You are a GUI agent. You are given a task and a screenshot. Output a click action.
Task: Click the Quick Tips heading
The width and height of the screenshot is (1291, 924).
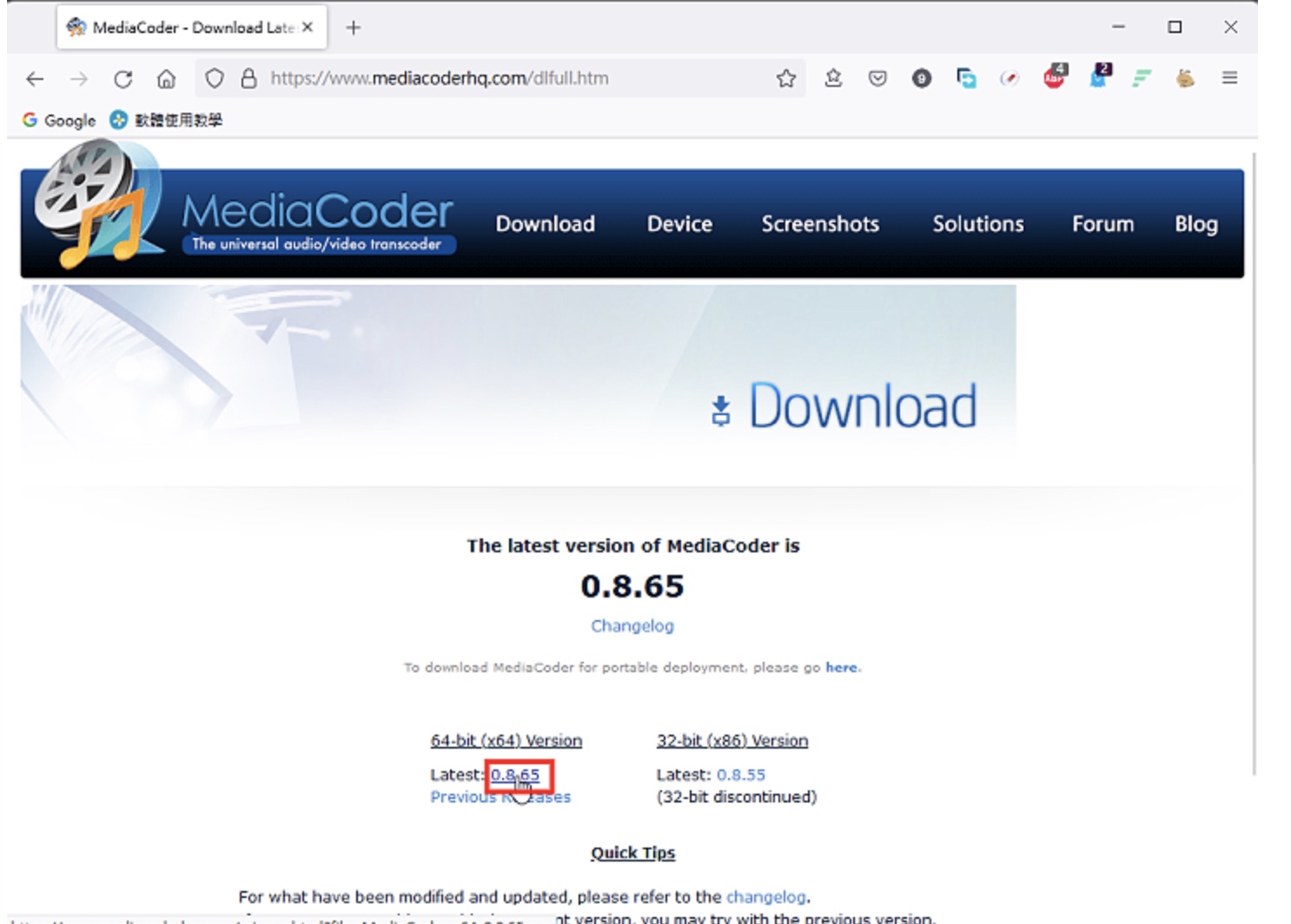point(633,853)
